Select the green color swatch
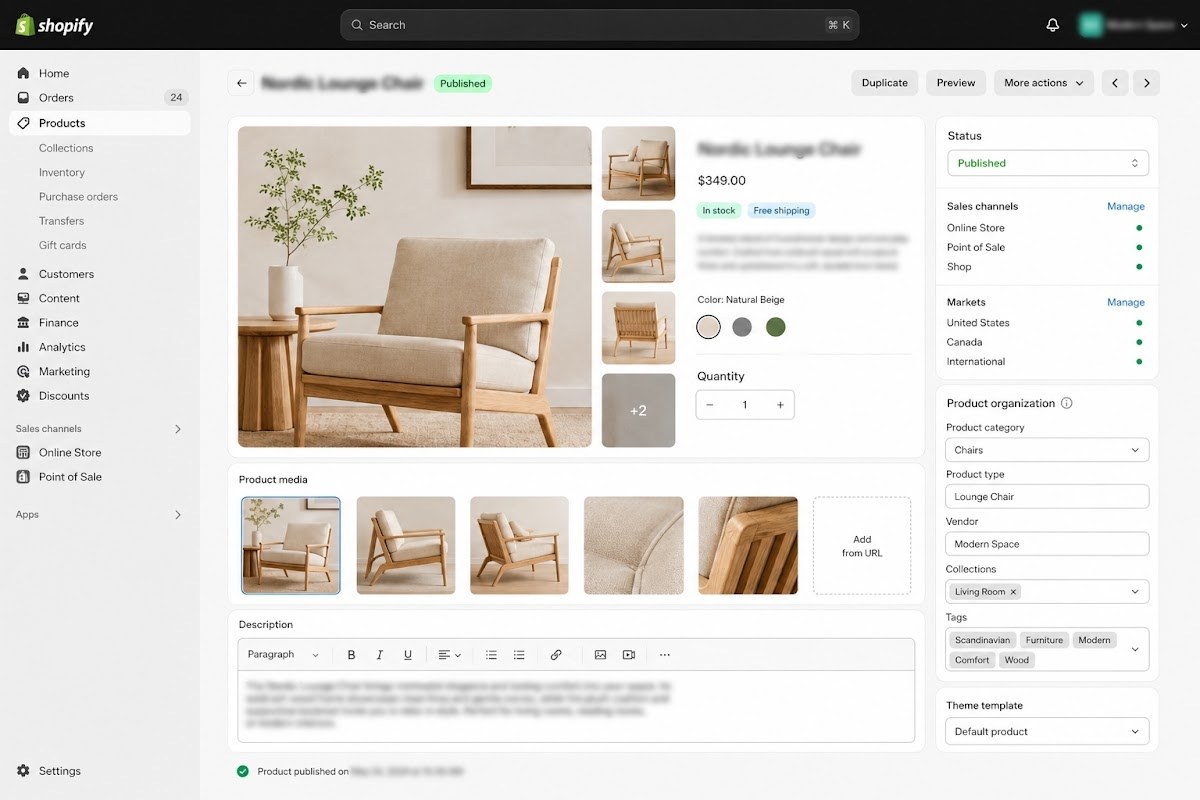This screenshot has height=800, width=1200. click(775, 327)
